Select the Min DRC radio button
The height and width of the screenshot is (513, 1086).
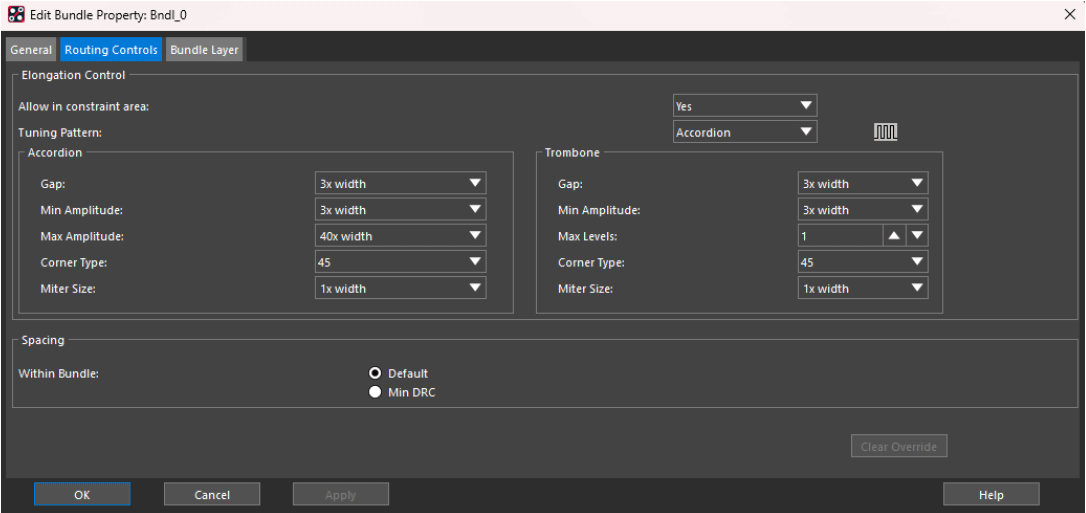click(x=376, y=392)
